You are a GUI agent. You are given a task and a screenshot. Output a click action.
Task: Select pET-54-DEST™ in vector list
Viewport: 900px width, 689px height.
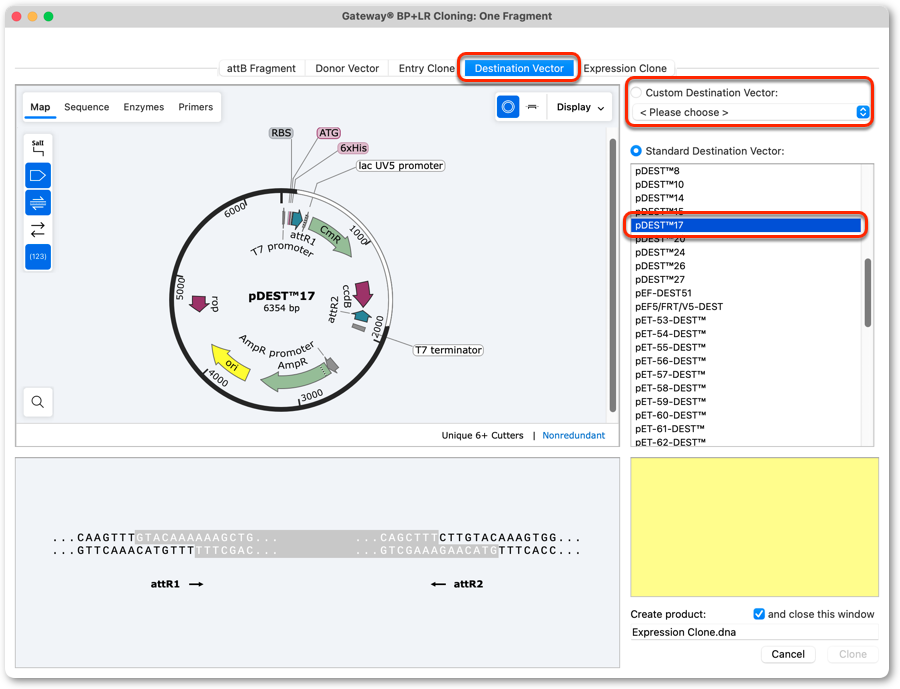pos(746,334)
